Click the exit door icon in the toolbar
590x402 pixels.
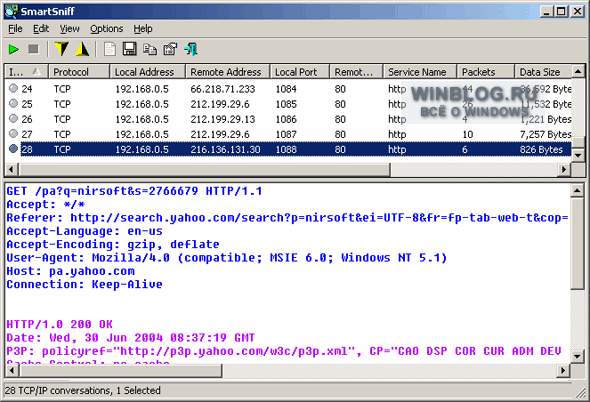[x=191, y=49]
